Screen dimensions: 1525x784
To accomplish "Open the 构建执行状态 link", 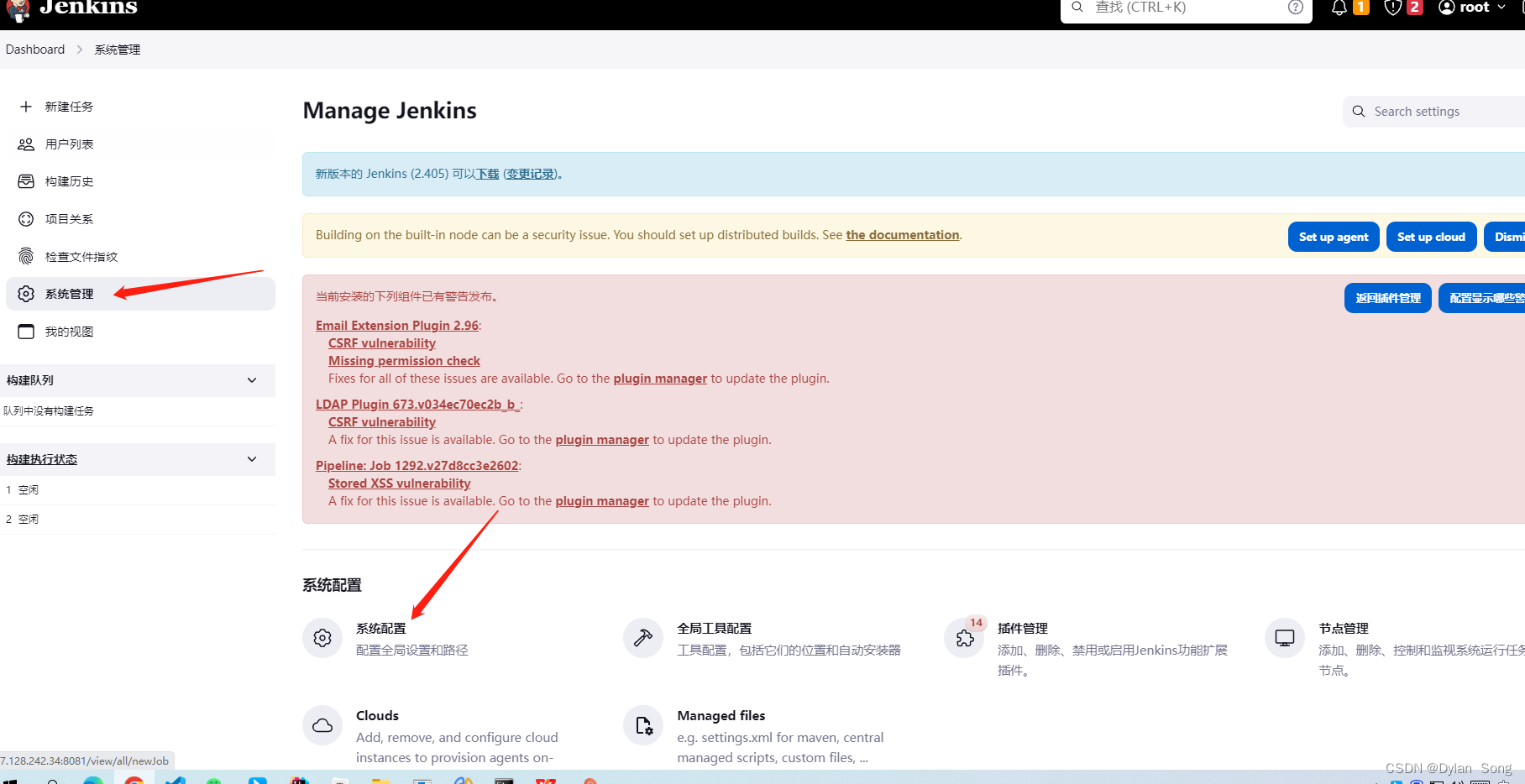I will click(42, 459).
